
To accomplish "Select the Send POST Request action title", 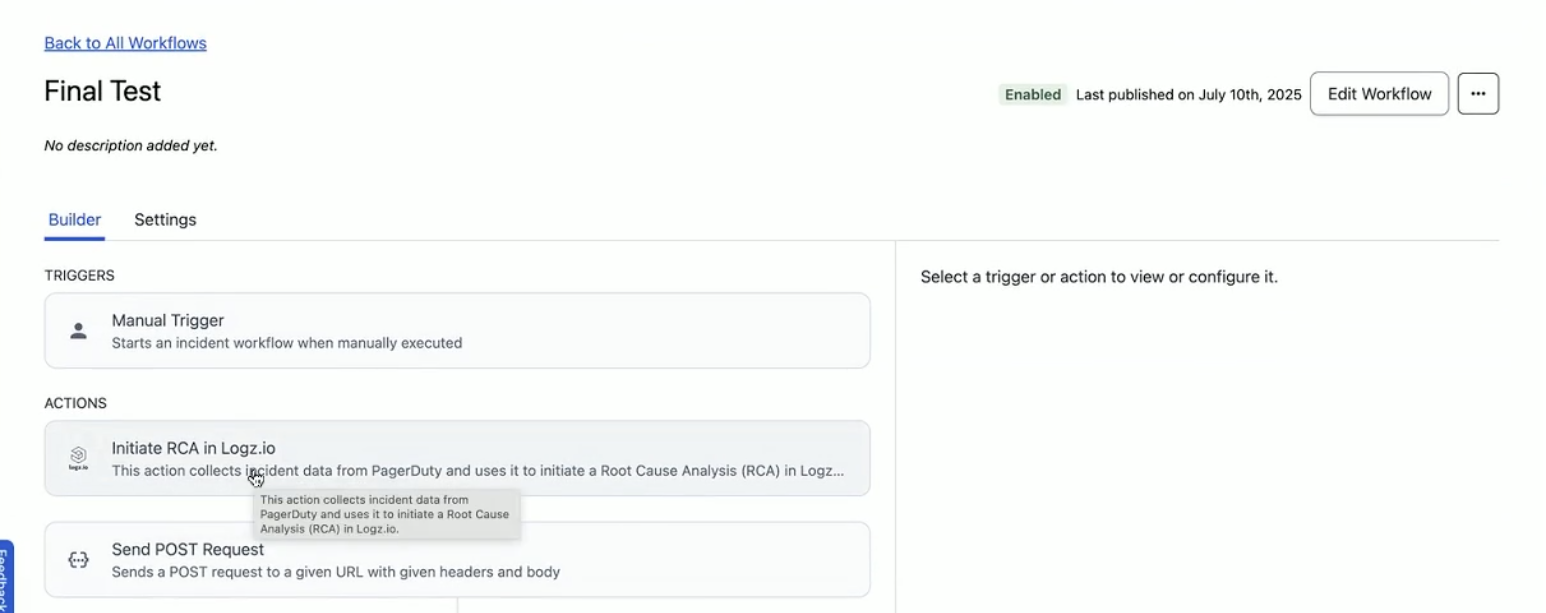I will pyautogui.click(x=188, y=549).
